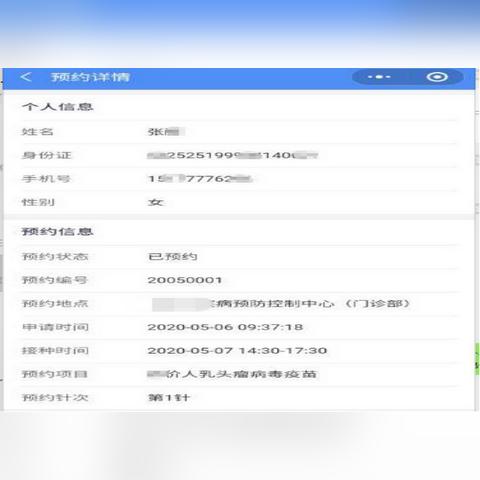The width and height of the screenshot is (480, 480).
Task: Click the 申请时间 label
Action: (x=55, y=327)
